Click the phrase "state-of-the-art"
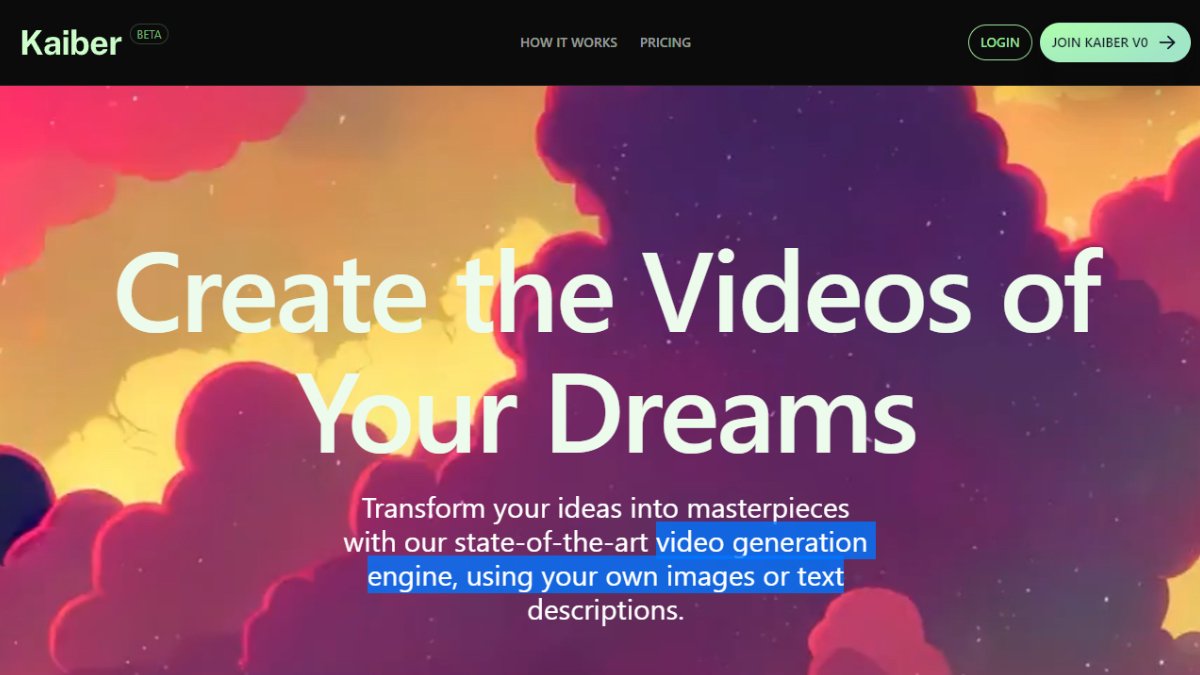This screenshot has height=675, width=1200. [553, 542]
